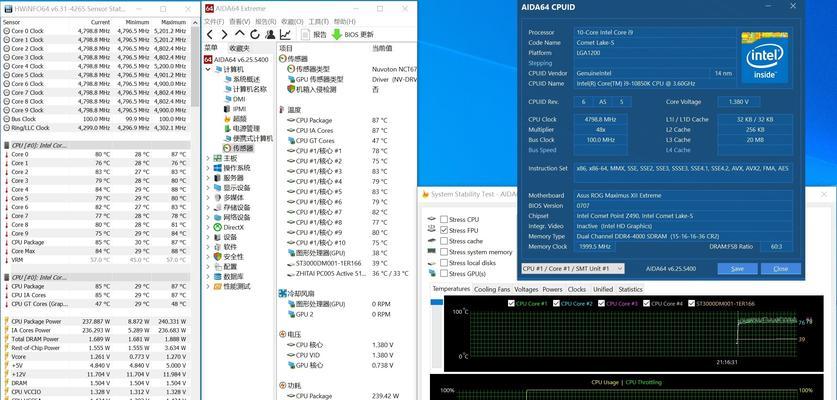
Task: Click Save in AIDA64 CPUID window
Action: (737, 269)
